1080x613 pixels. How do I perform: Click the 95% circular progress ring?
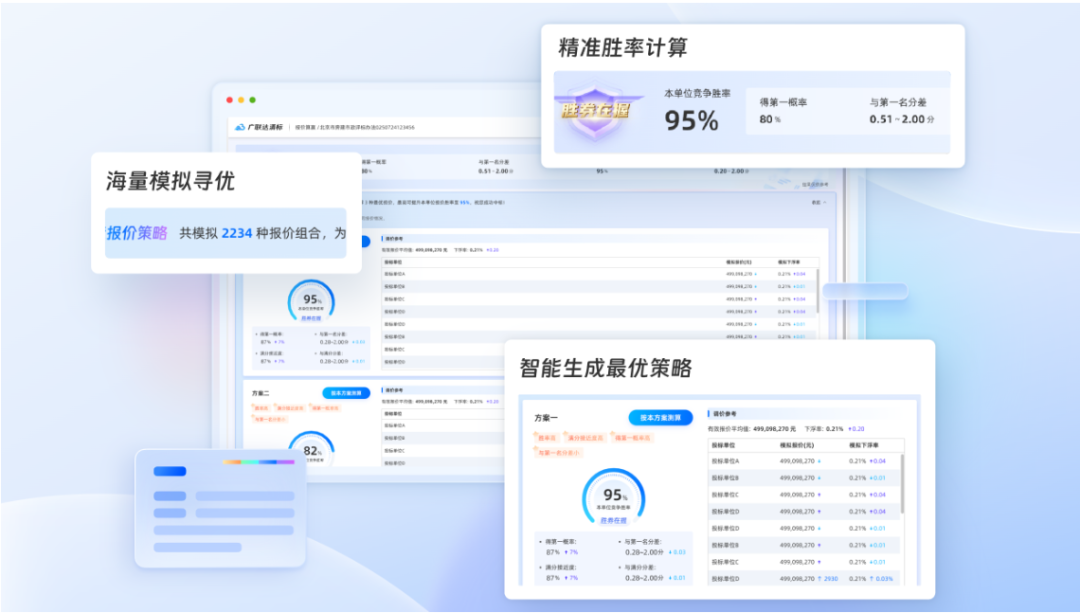(615, 496)
